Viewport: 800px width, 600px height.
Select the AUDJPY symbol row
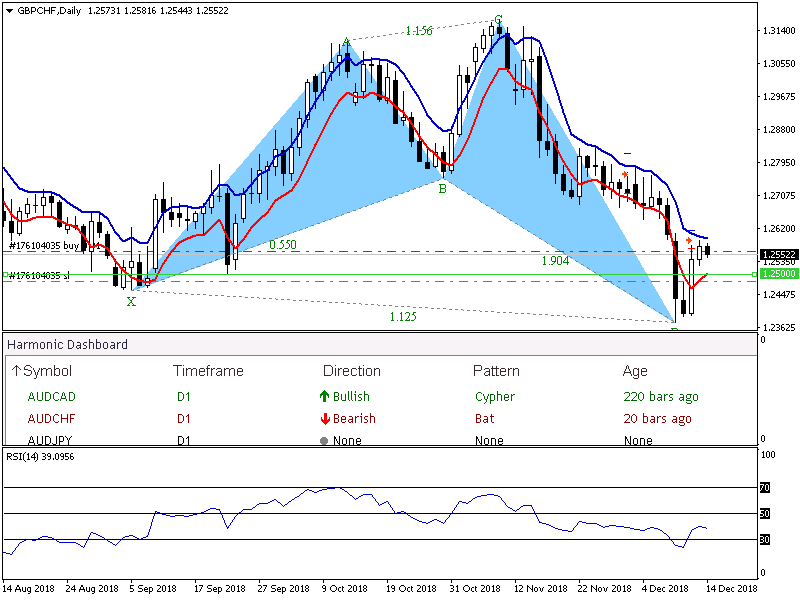pyautogui.click(x=49, y=440)
